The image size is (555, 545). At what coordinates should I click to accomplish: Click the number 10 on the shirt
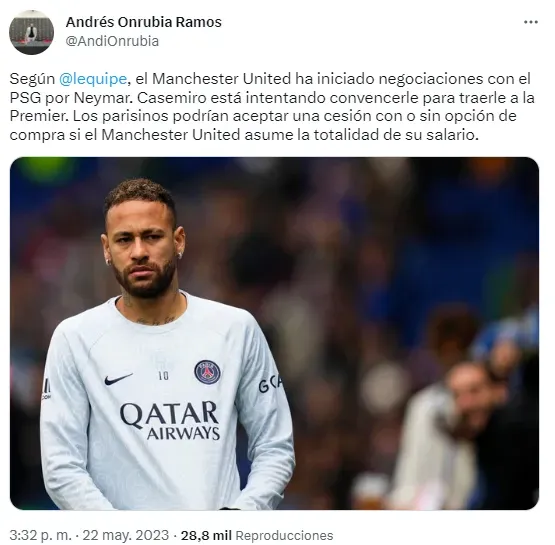click(163, 375)
